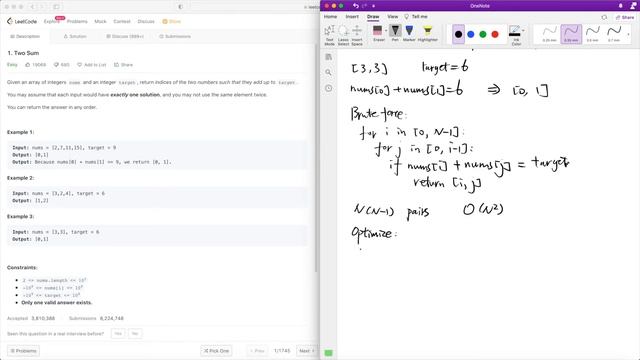Click the problem description scrollbar

(316, 158)
